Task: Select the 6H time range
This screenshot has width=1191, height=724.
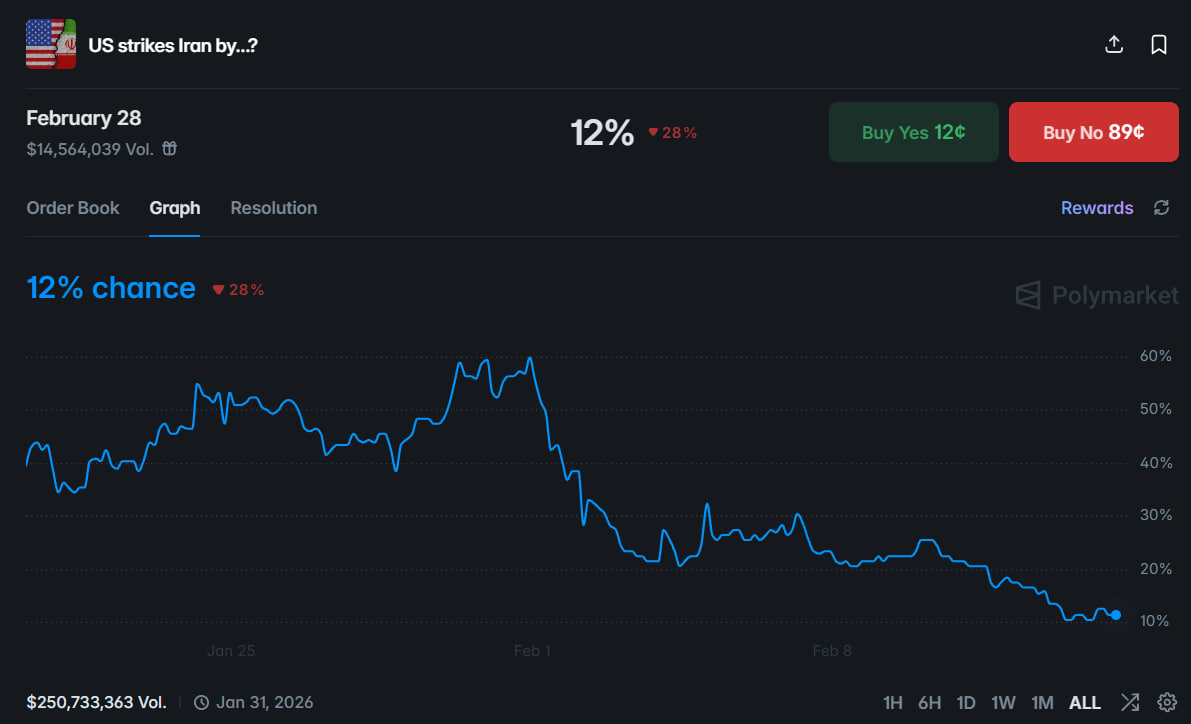Action: tap(929, 703)
